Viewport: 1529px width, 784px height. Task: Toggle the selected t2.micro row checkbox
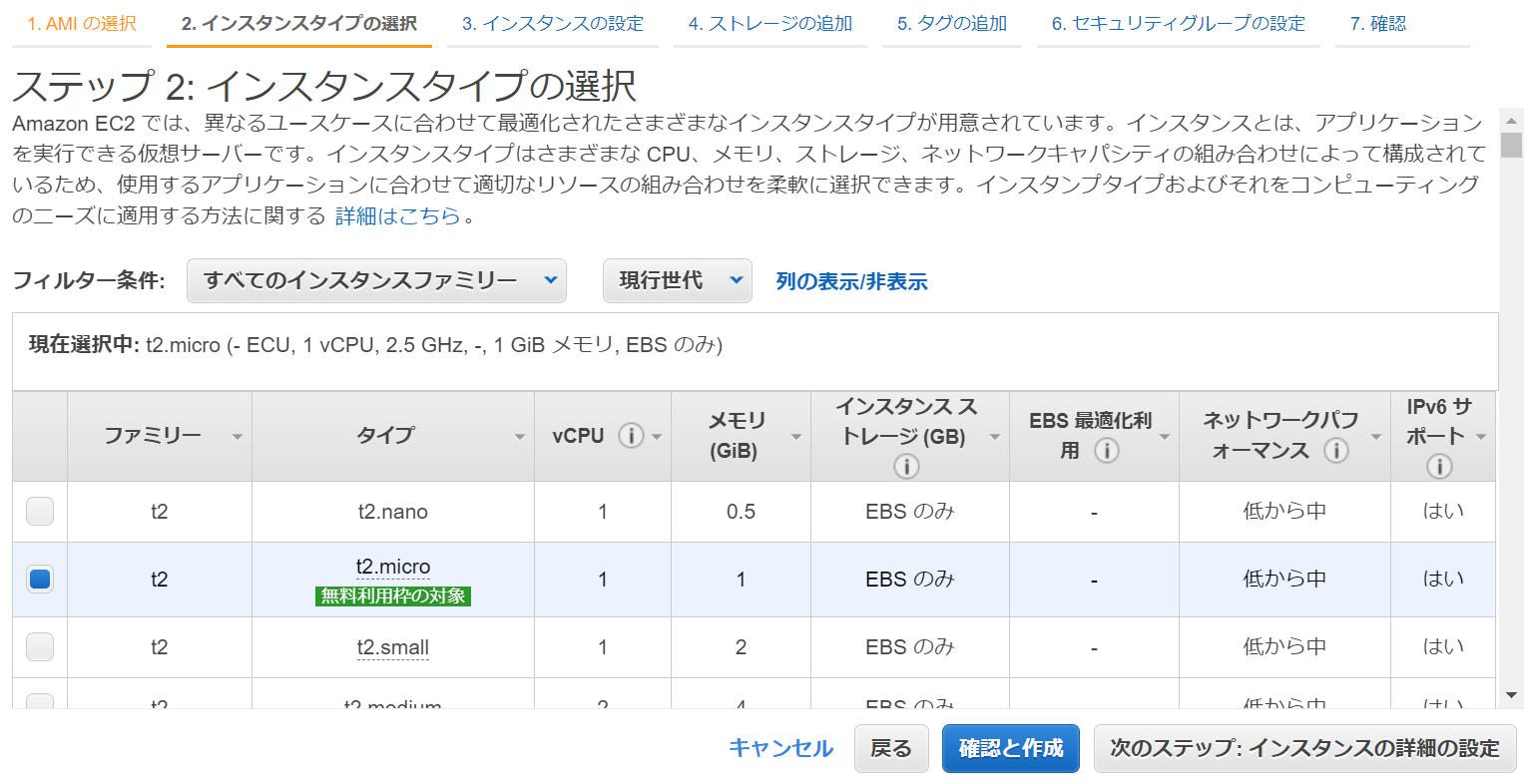coord(40,579)
